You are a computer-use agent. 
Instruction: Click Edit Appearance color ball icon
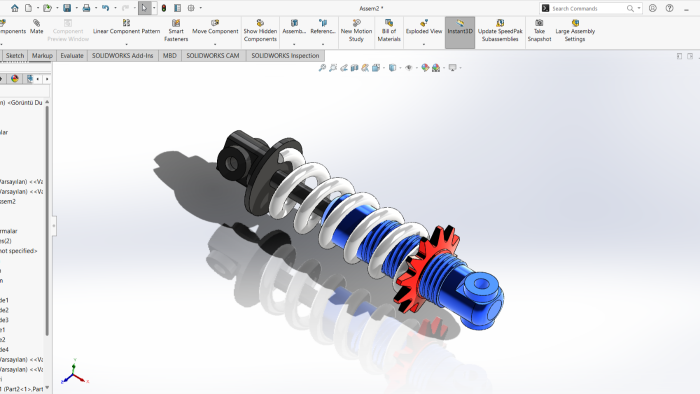point(425,68)
